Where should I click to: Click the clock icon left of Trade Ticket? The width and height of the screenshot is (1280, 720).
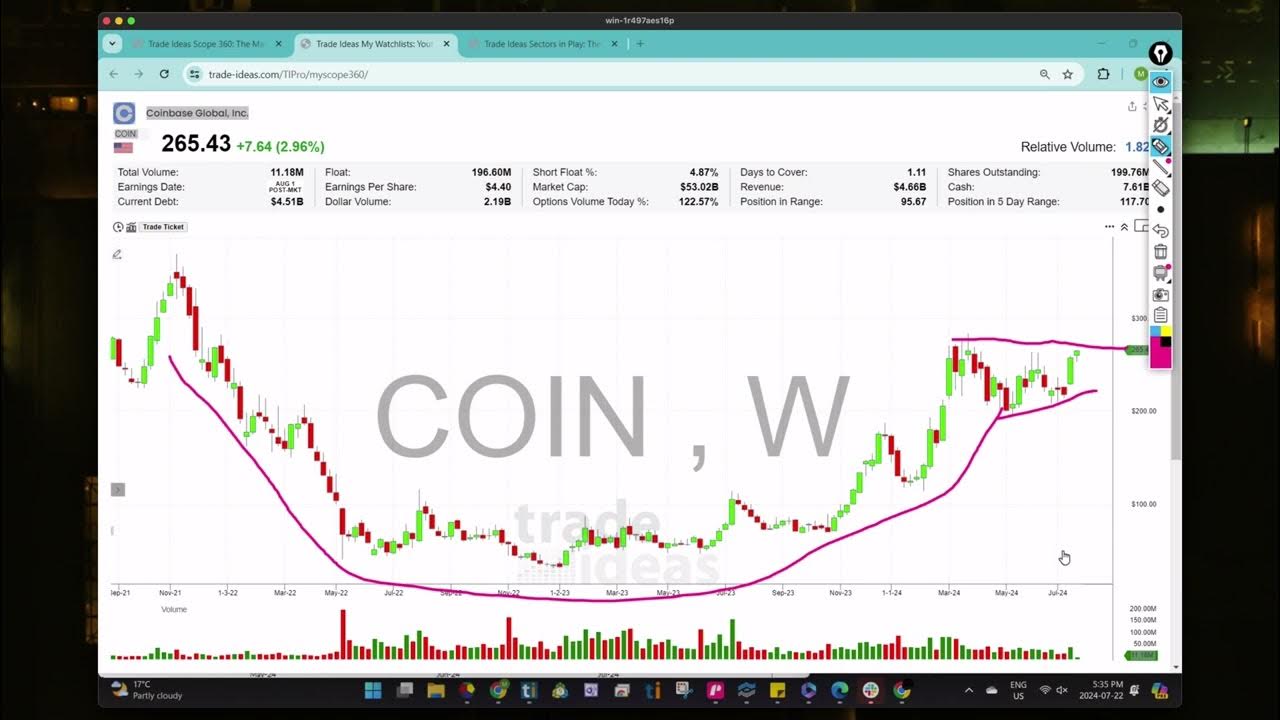coord(119,227)
